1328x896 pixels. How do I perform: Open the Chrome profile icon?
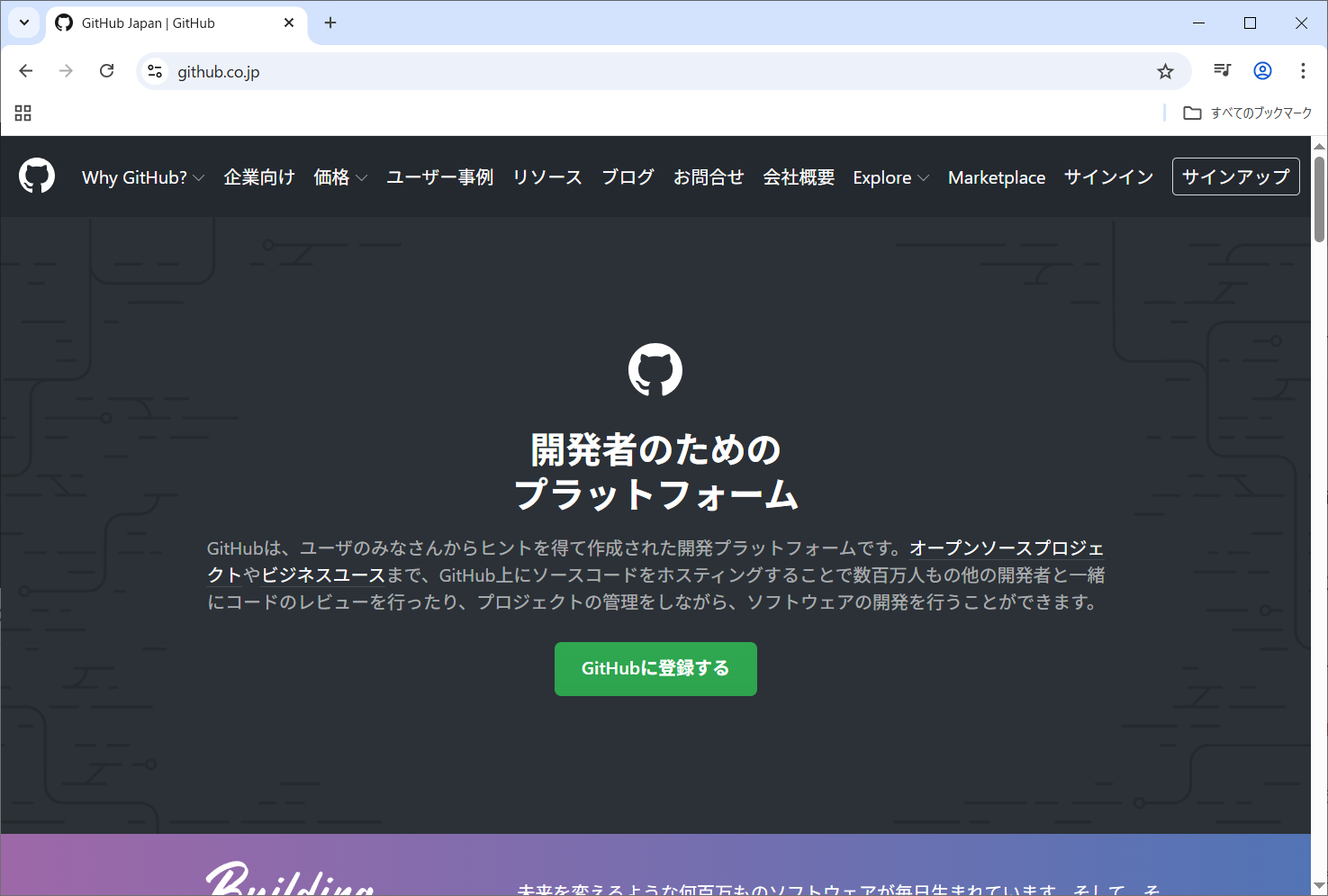coord(1262,71)
